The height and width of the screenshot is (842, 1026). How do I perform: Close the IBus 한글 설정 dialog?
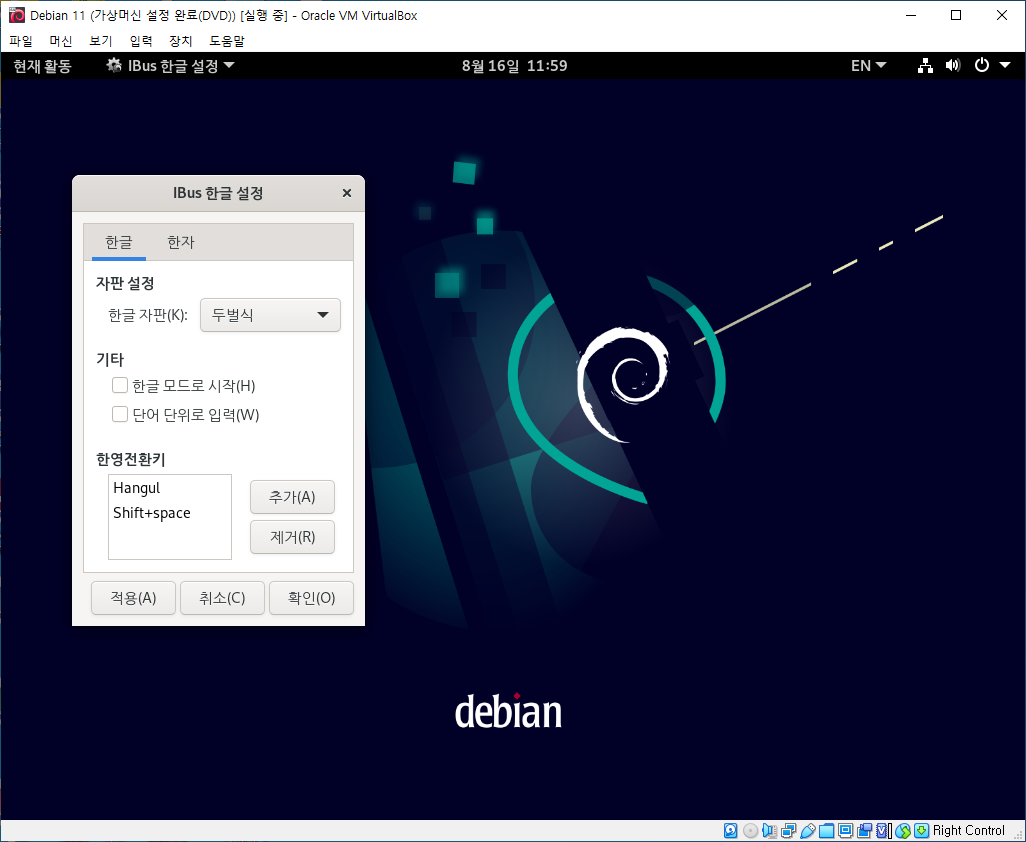[x=347, y=193]
